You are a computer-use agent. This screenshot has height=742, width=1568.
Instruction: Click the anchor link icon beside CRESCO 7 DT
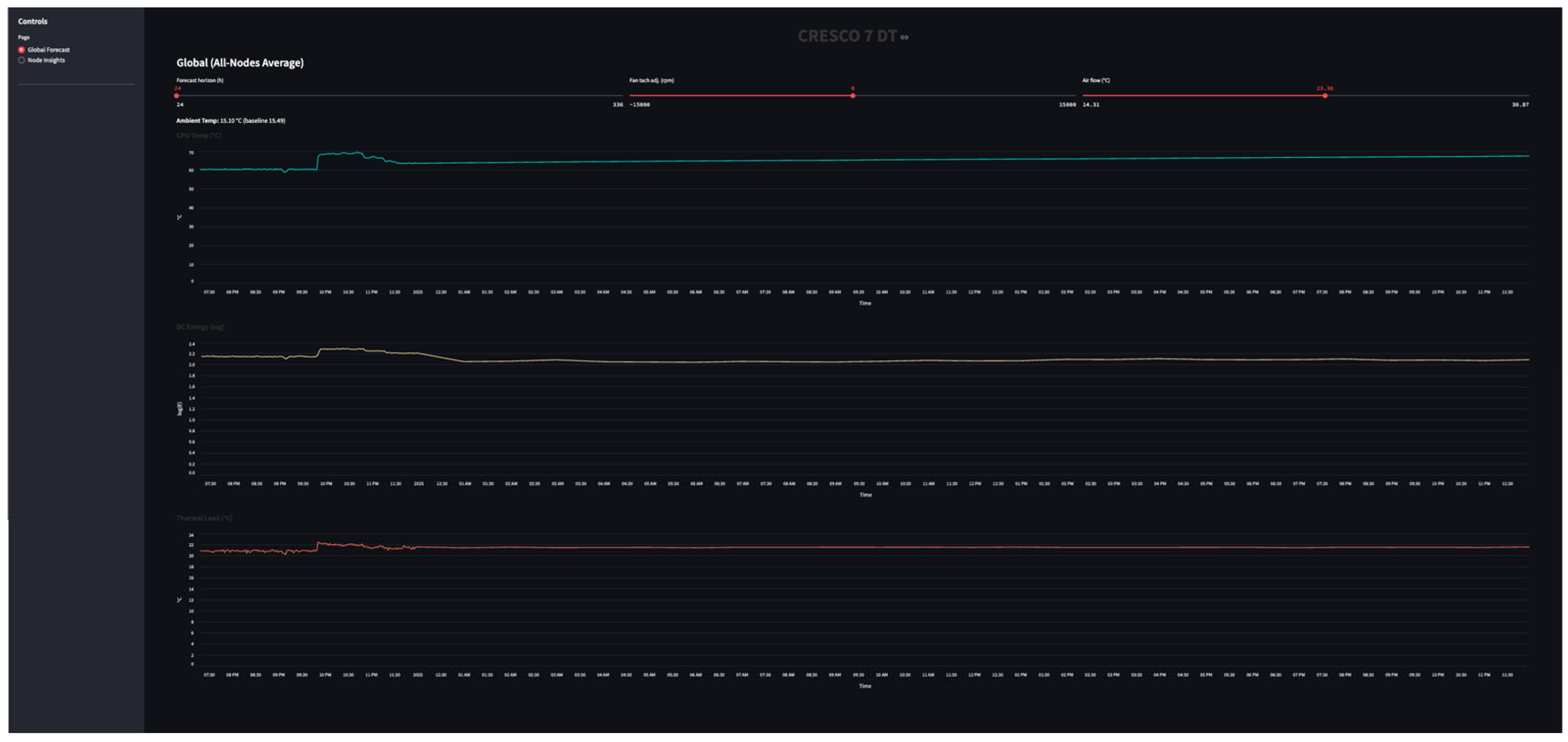tap(905, 37)
